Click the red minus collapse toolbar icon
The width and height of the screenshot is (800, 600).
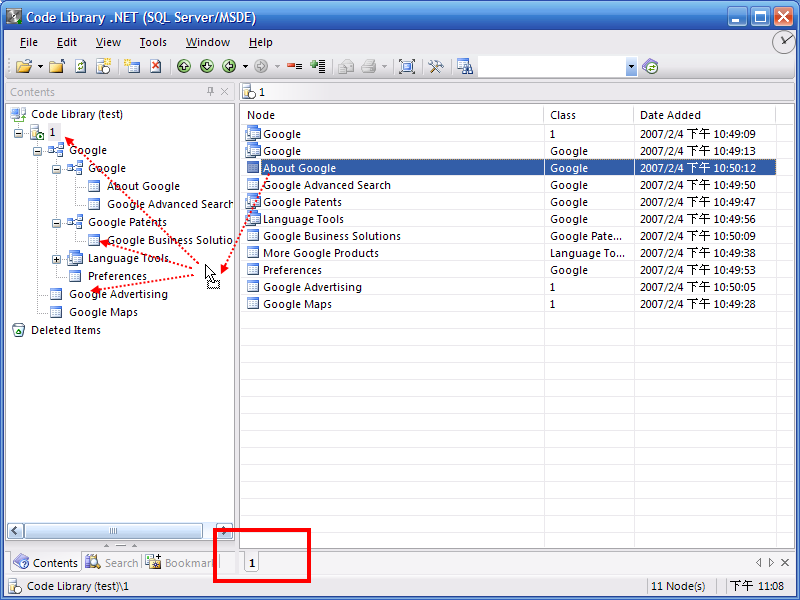[x=294, y=66]
